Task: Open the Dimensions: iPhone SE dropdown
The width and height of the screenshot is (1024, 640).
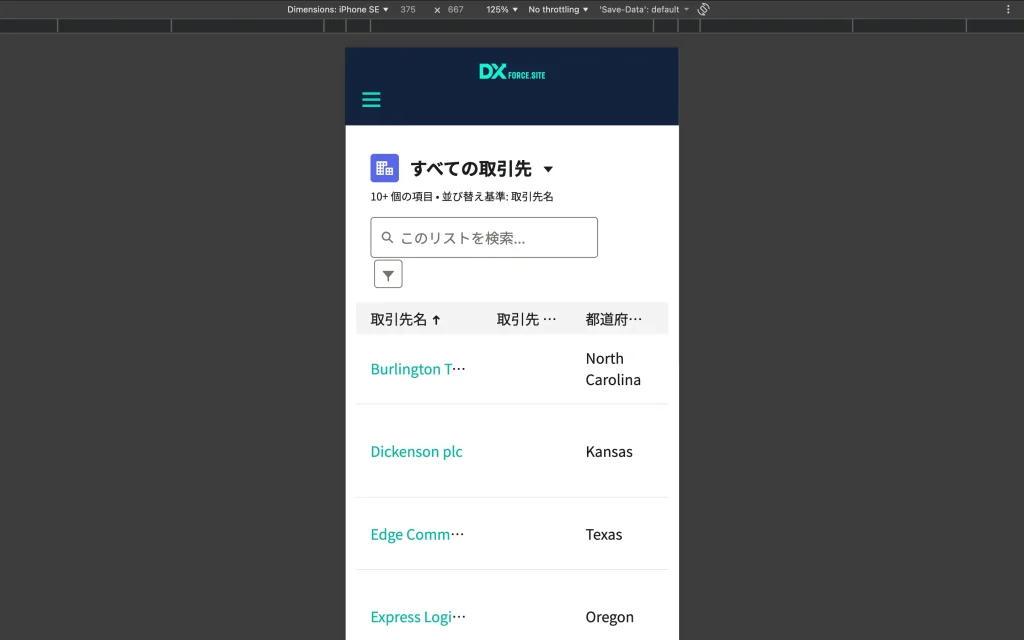Action: click(x=337, y=9)
